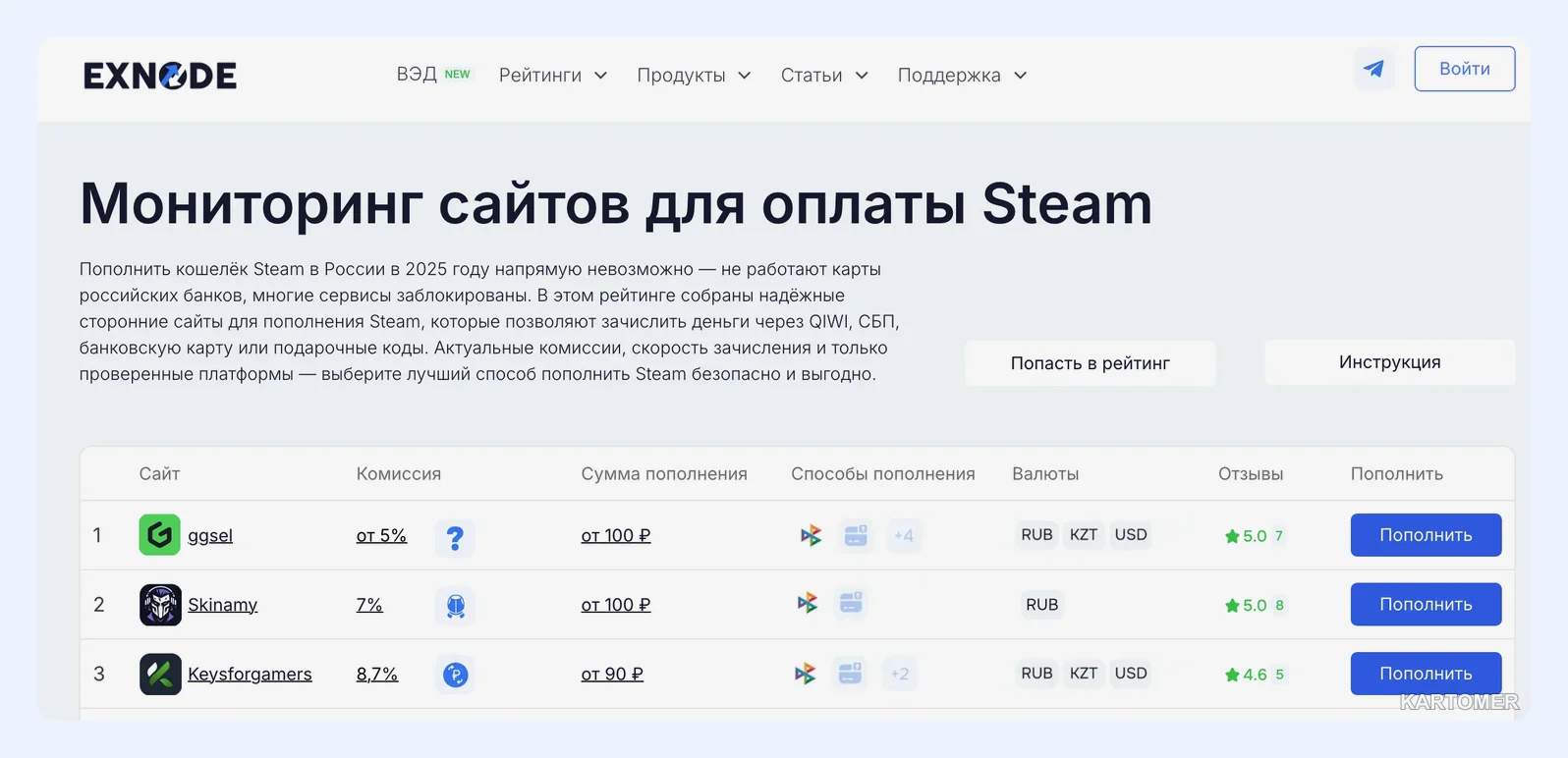Click the Сумма пополнения column header

tap(664, 474)
